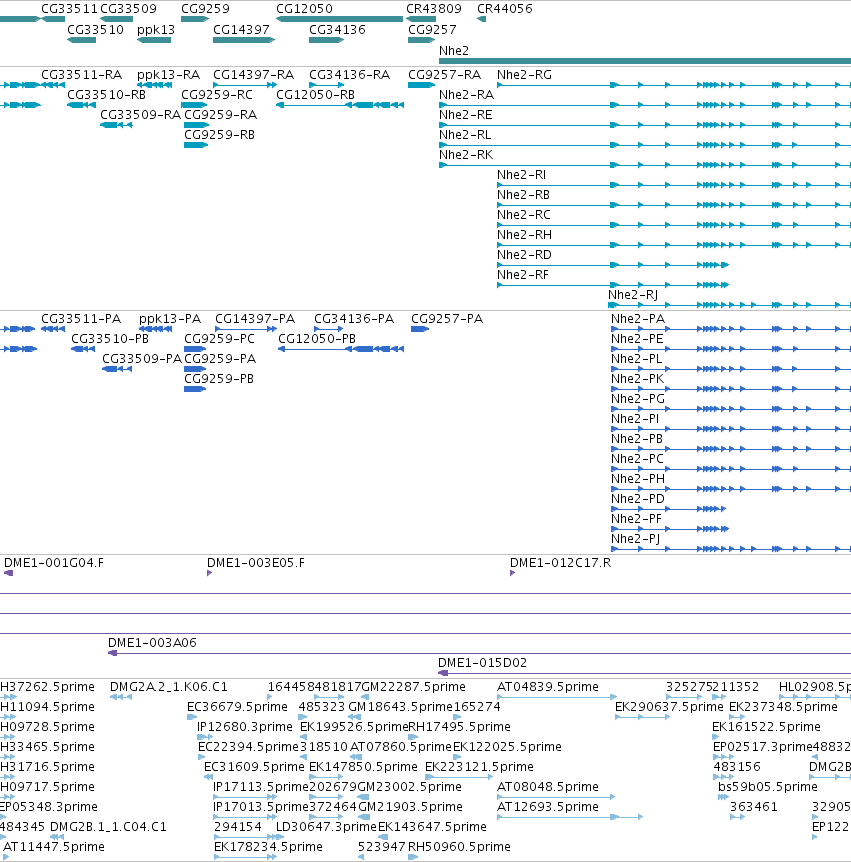Select protein CG14397-PA

[255, 319]
